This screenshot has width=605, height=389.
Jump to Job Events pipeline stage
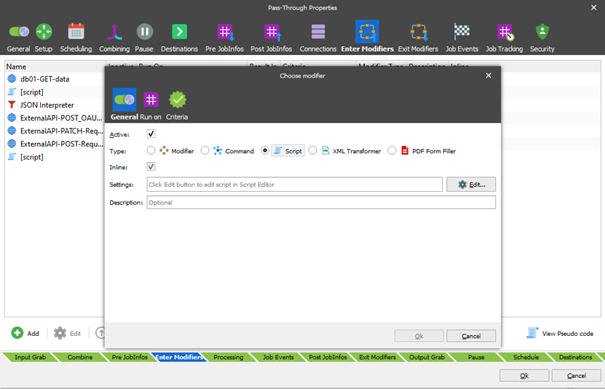coord(278,357)
